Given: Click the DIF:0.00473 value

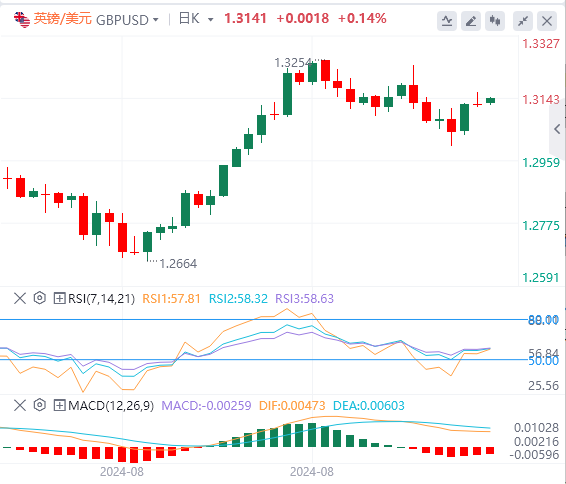Looking at the screenshot, I should (x=292, y=406).
